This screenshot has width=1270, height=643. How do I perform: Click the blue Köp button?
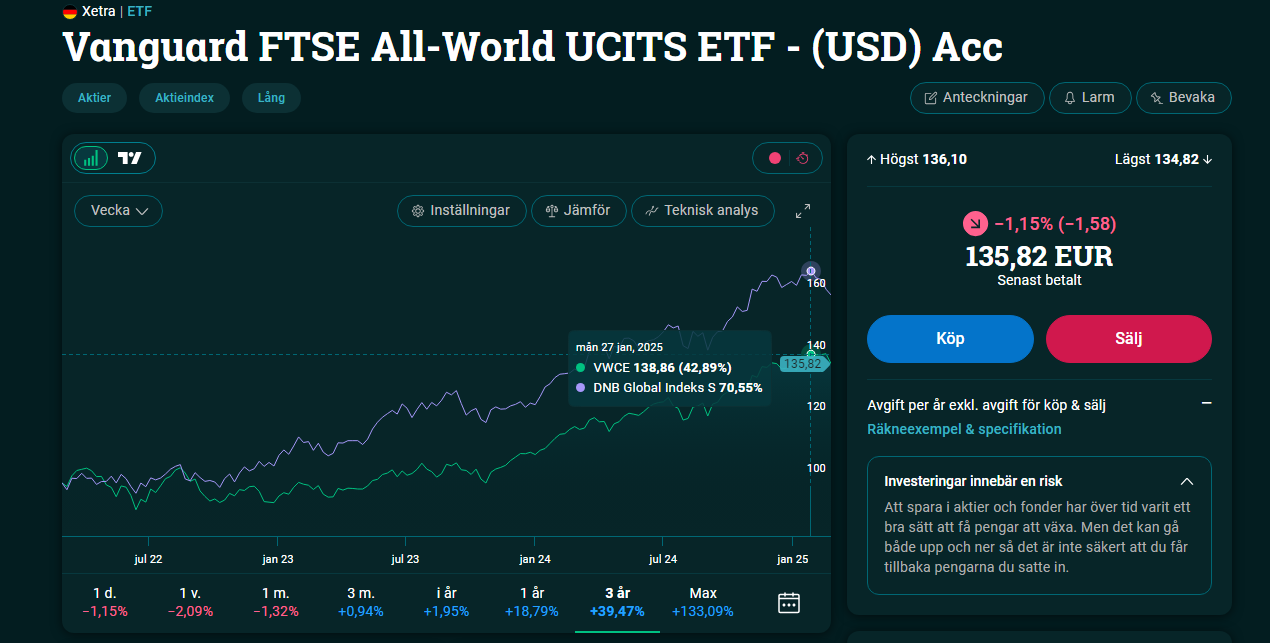[x=950, y=339]
